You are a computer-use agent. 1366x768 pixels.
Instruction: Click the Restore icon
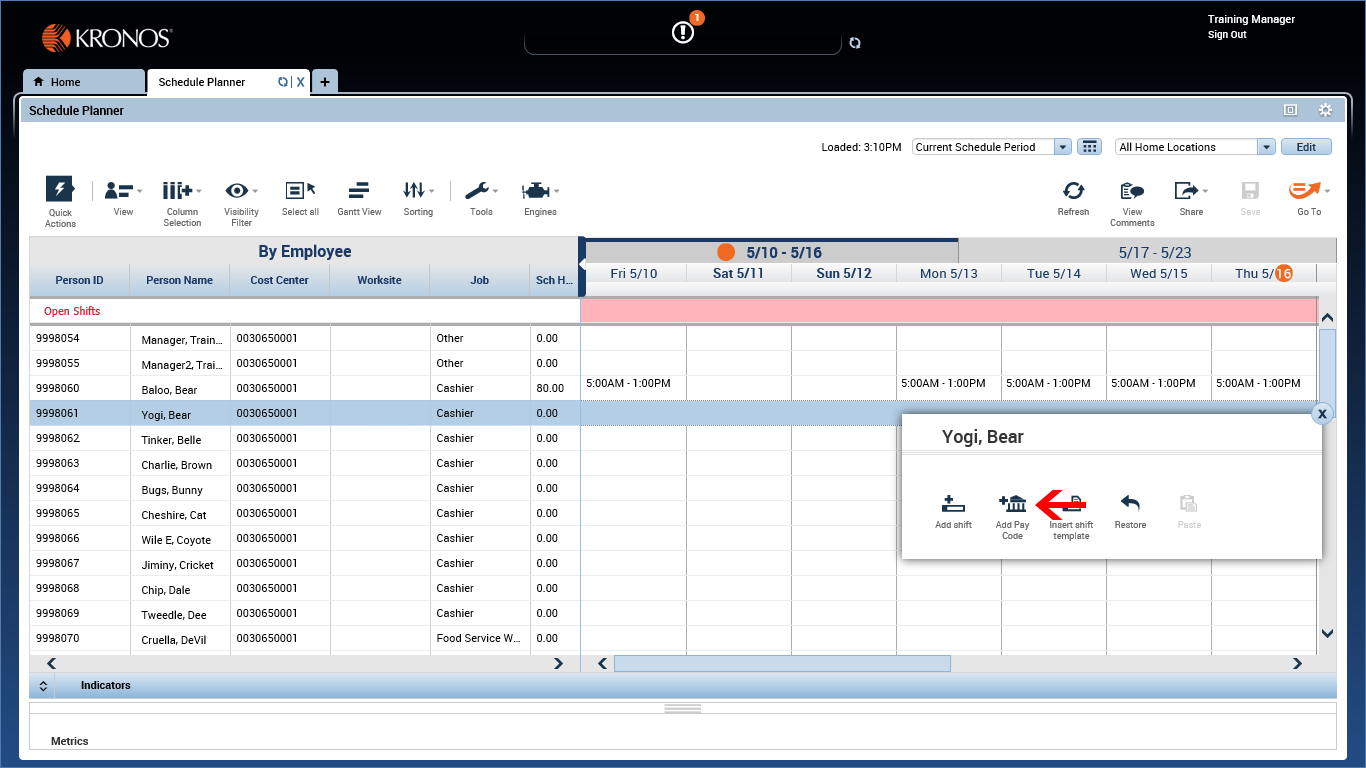pos(1130,510)
